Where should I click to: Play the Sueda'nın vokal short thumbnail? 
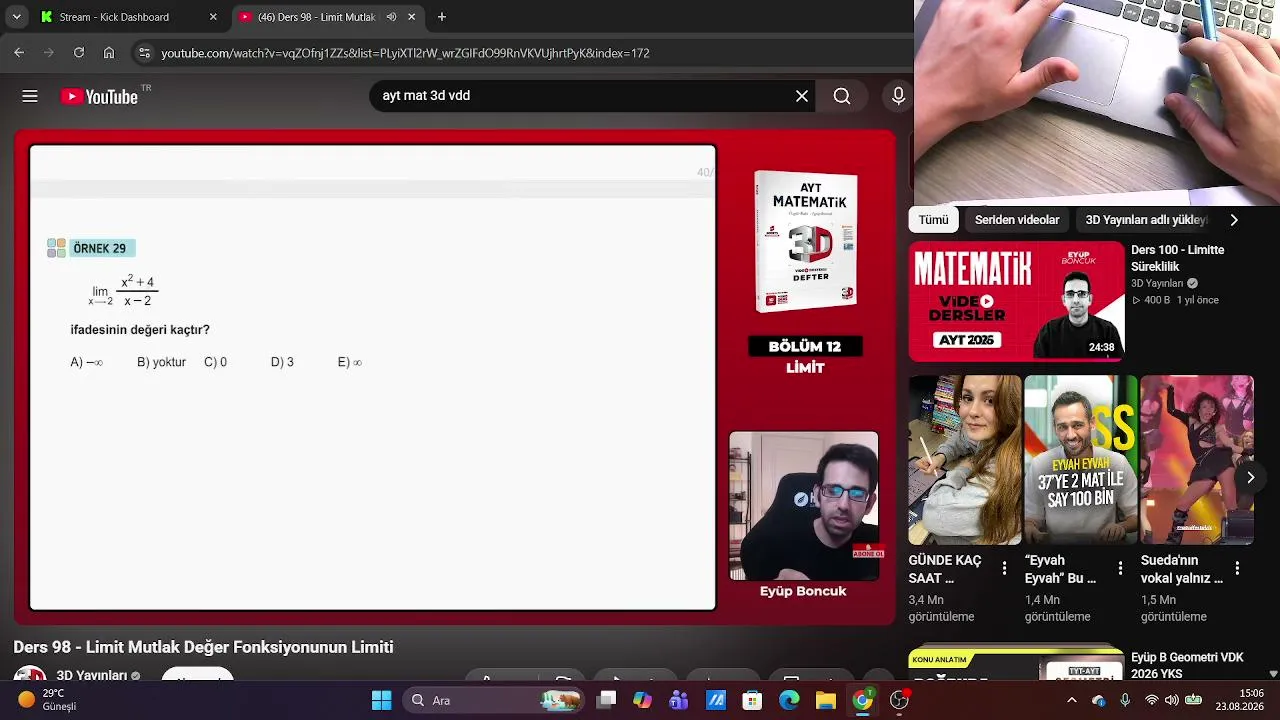(x=1197, y=460)
